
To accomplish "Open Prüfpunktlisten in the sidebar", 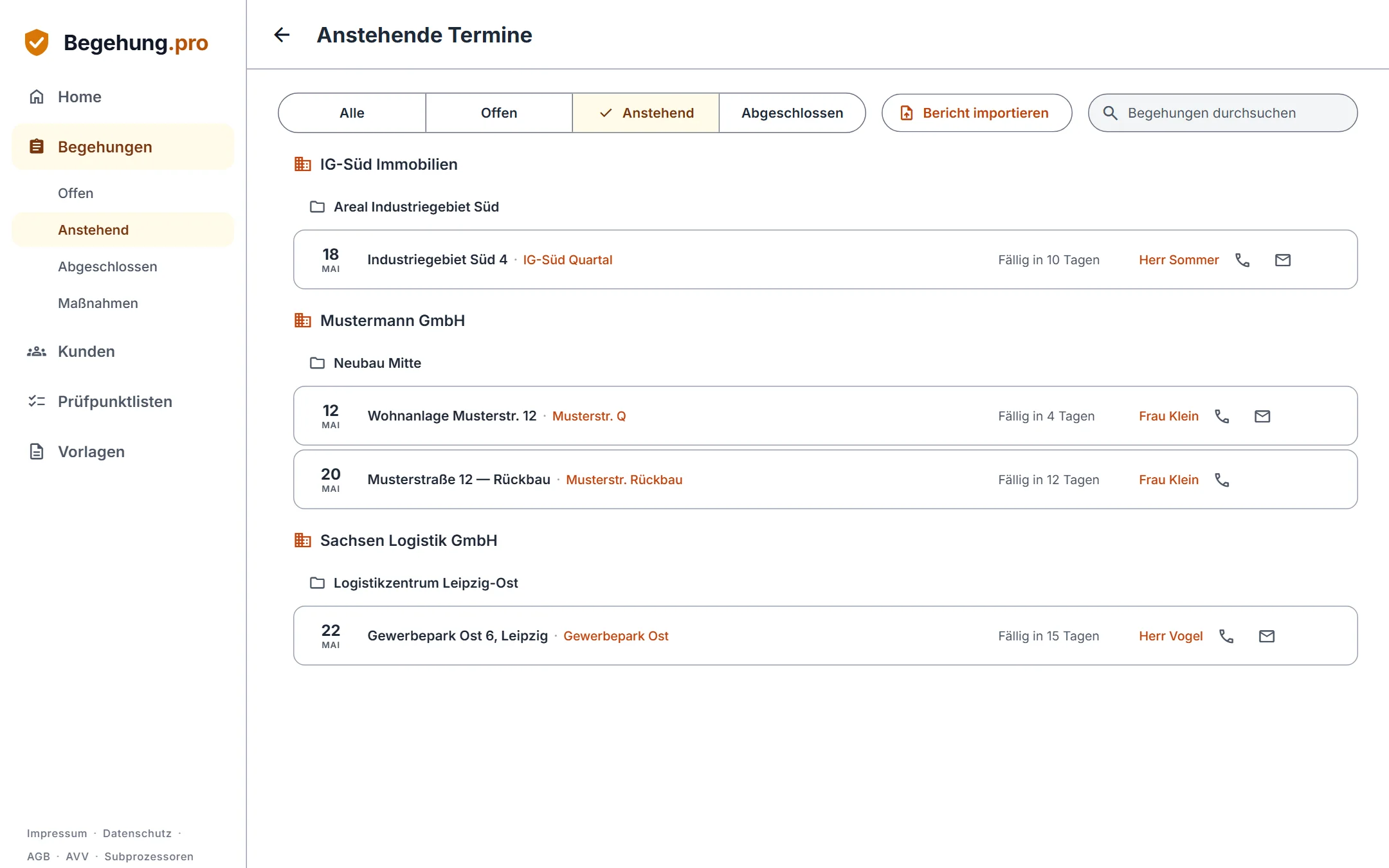I will click(122, 401).
